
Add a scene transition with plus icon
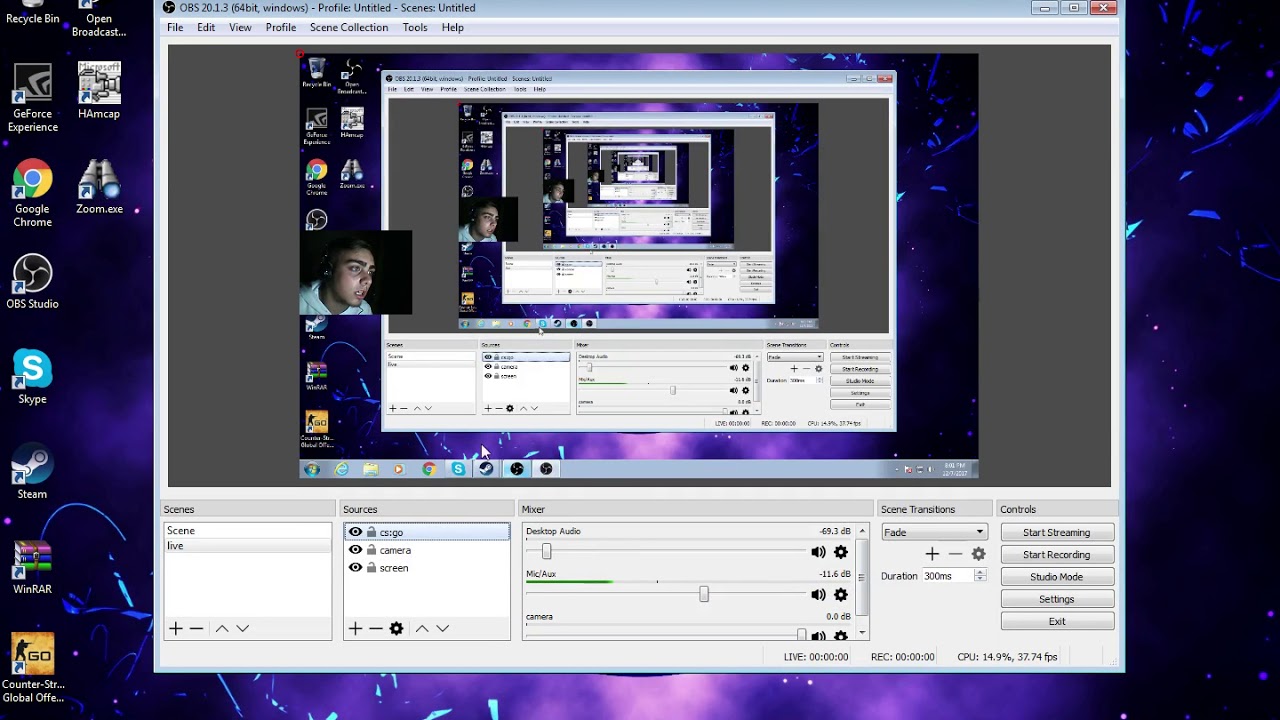click(x=932, y=554)
